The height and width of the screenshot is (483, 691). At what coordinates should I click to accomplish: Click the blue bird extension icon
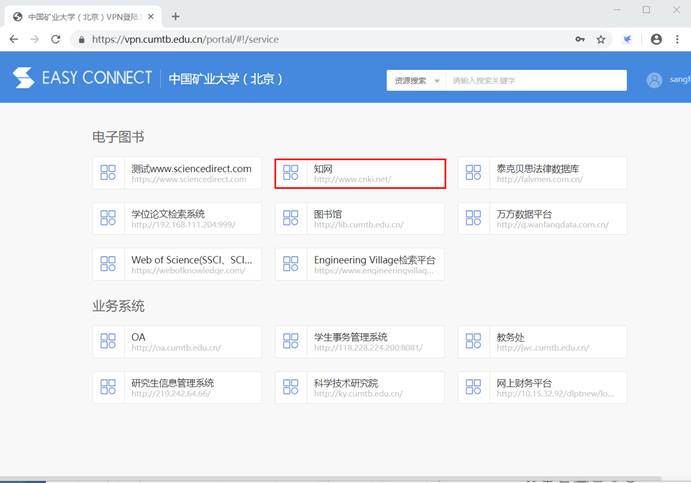point(628,39)
